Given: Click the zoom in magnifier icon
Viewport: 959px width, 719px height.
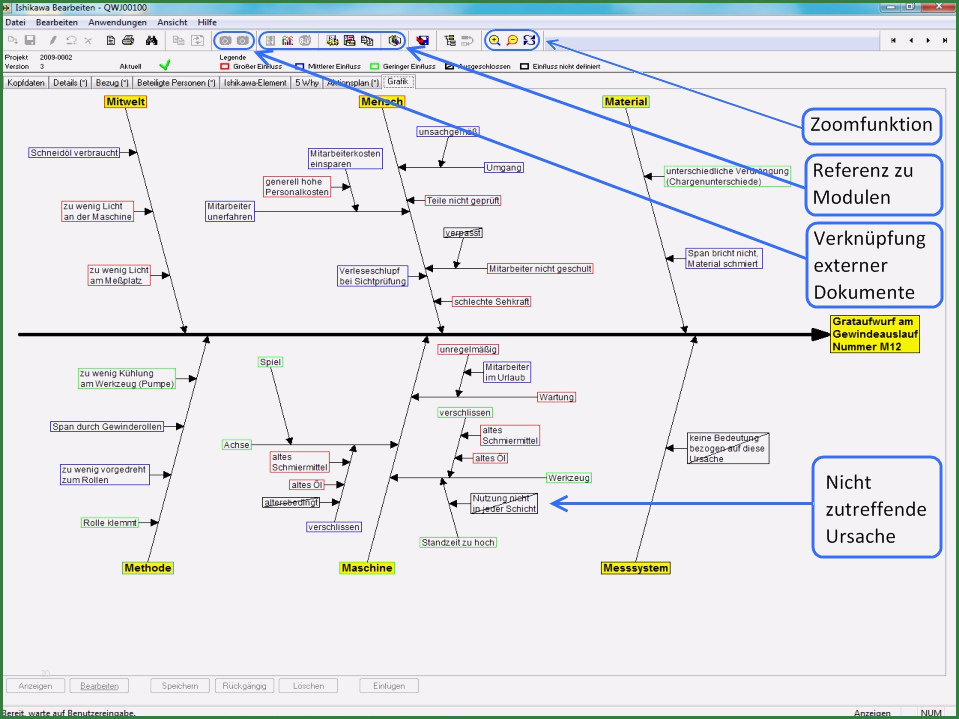Looking at the screenshot, I should [494, 41].
